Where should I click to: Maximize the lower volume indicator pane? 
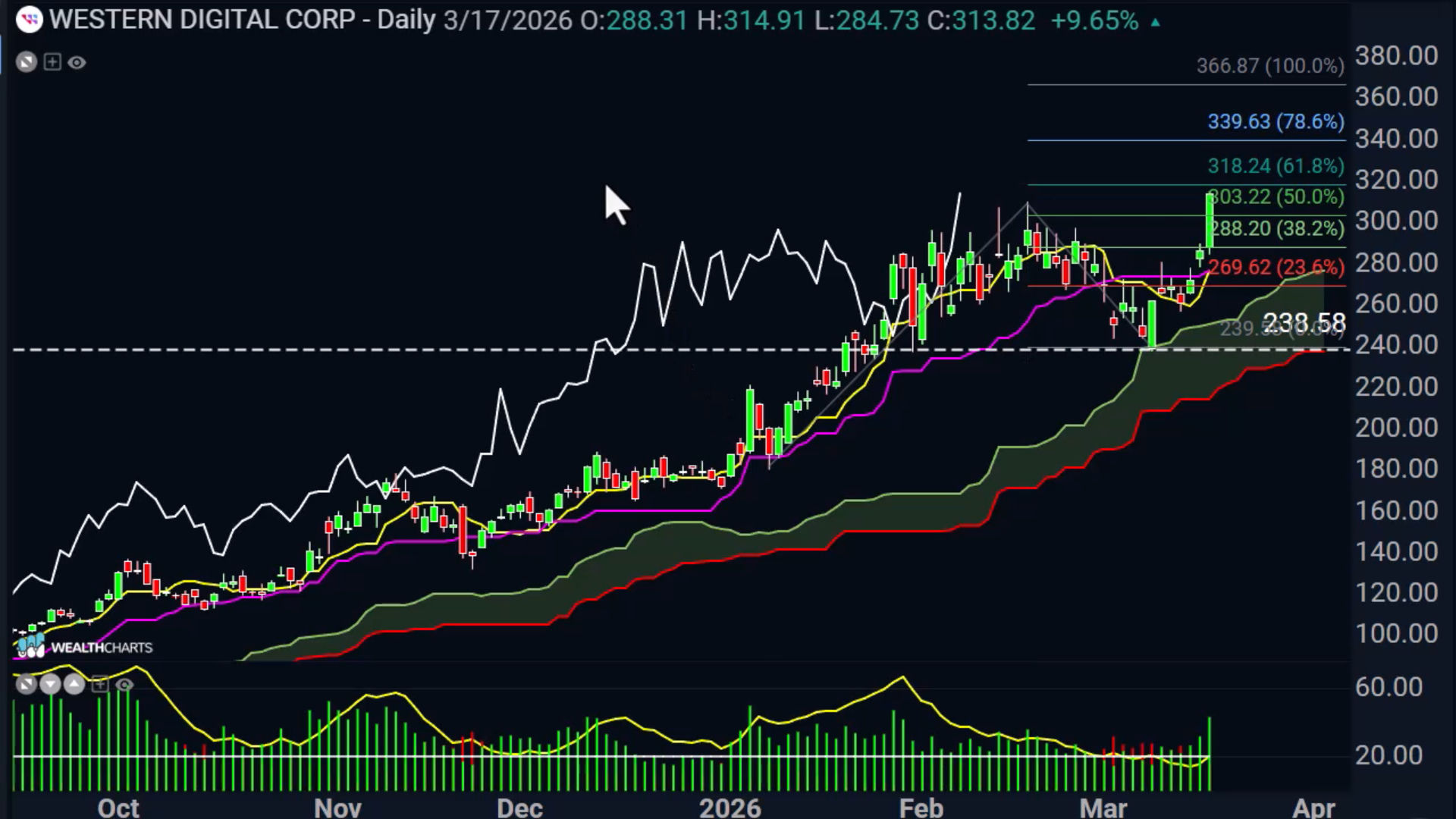coord(27,685)
